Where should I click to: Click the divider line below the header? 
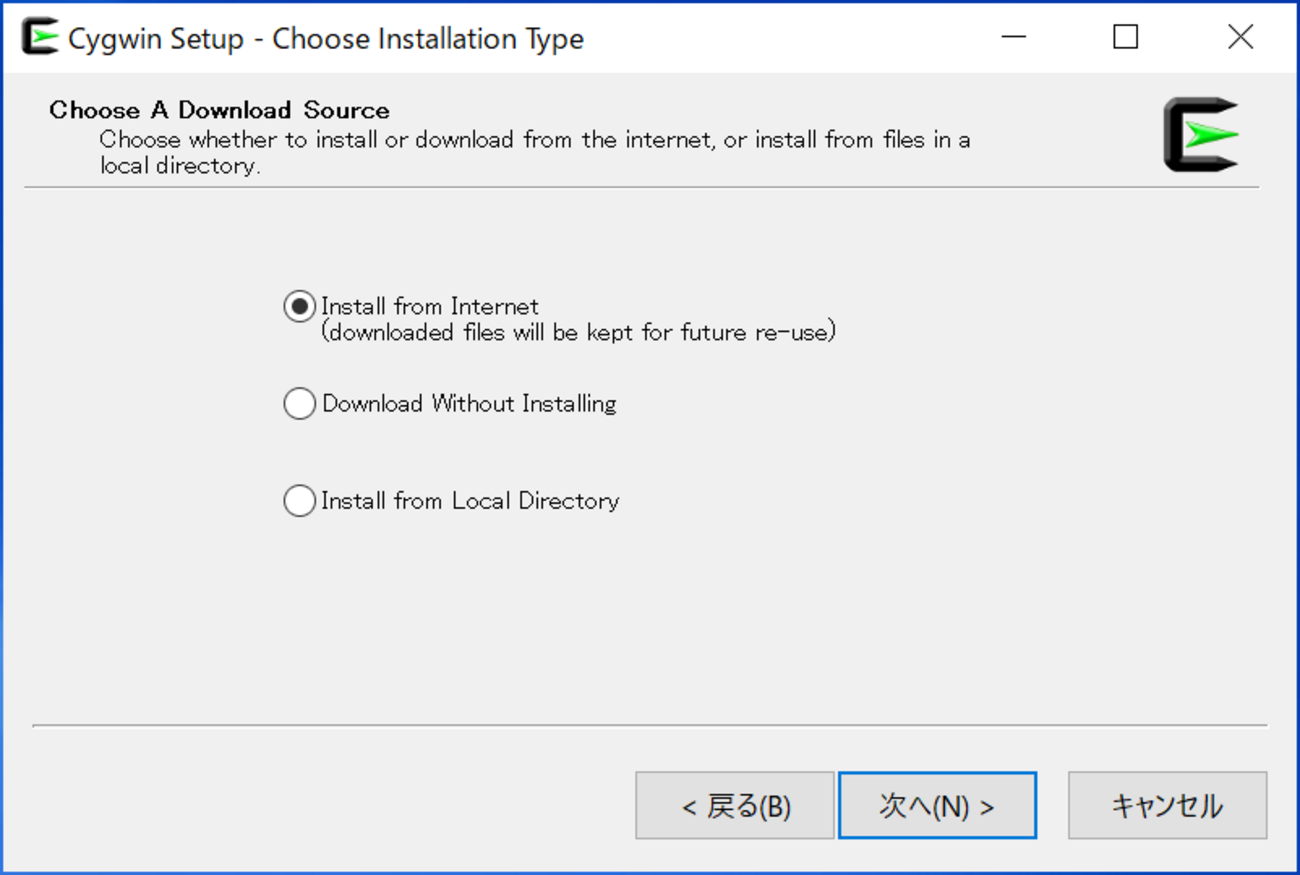click(x=640, y=187)
